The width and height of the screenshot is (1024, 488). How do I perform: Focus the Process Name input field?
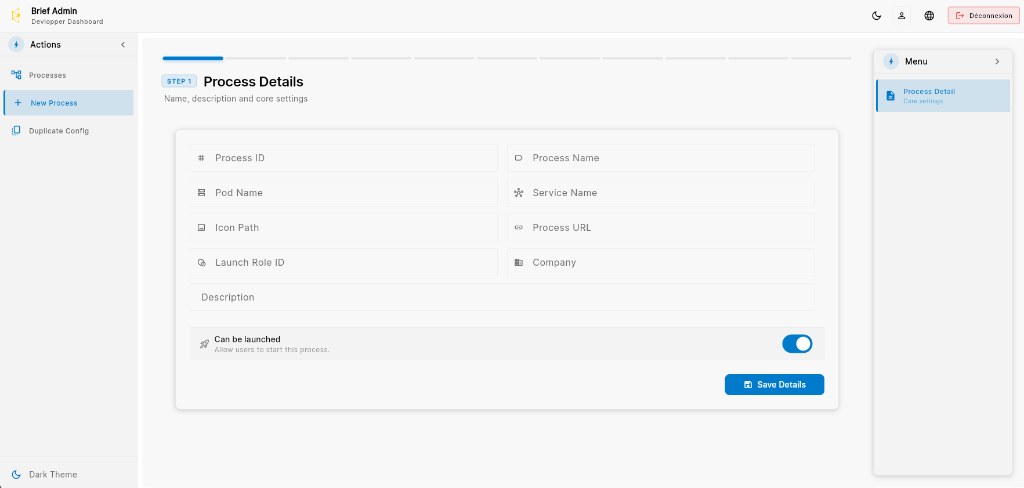[x=661, y=158]
